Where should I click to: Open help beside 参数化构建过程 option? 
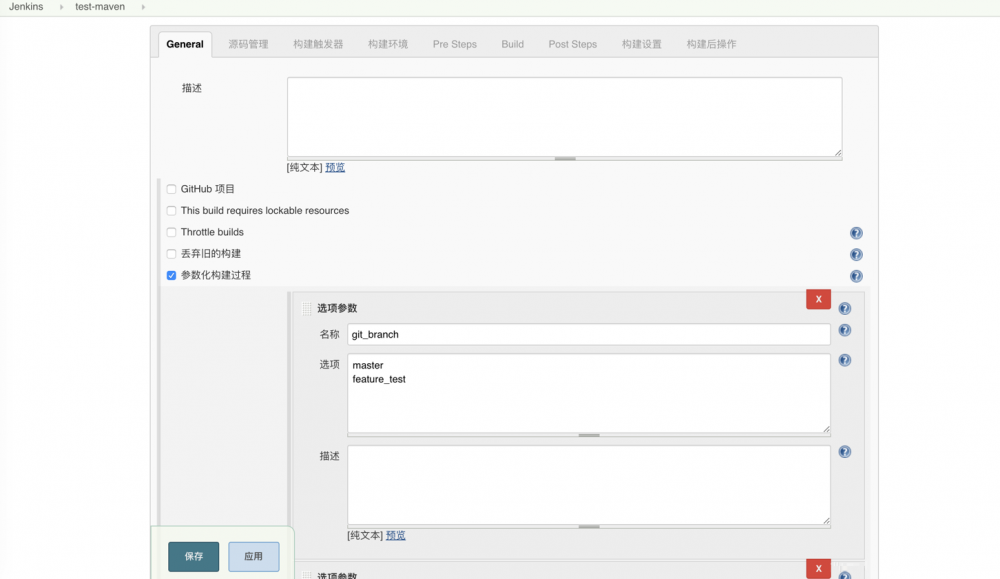[856, 275]
